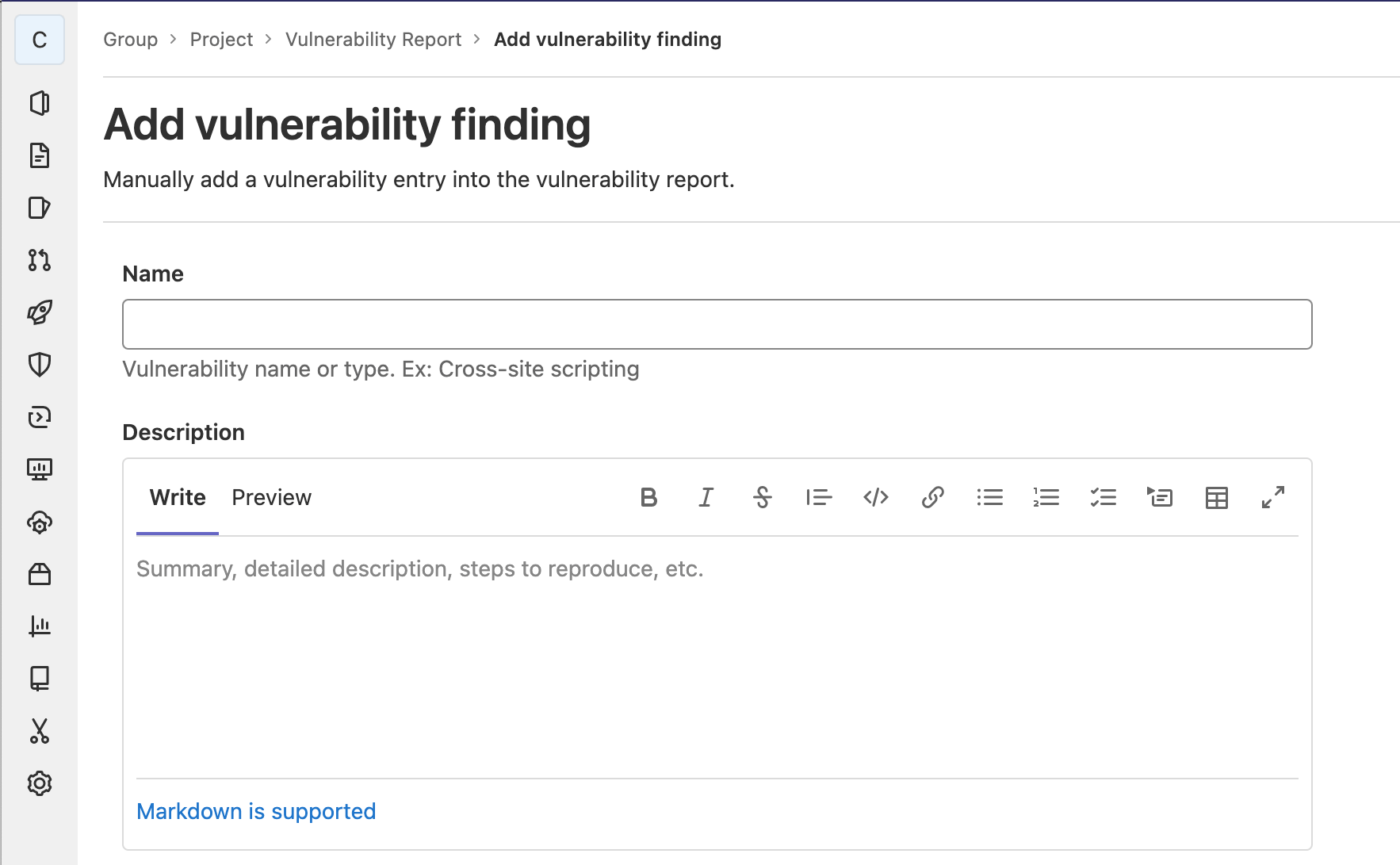
Task: Toggle italic formatting in the editor
Action: tap(706, 498)
